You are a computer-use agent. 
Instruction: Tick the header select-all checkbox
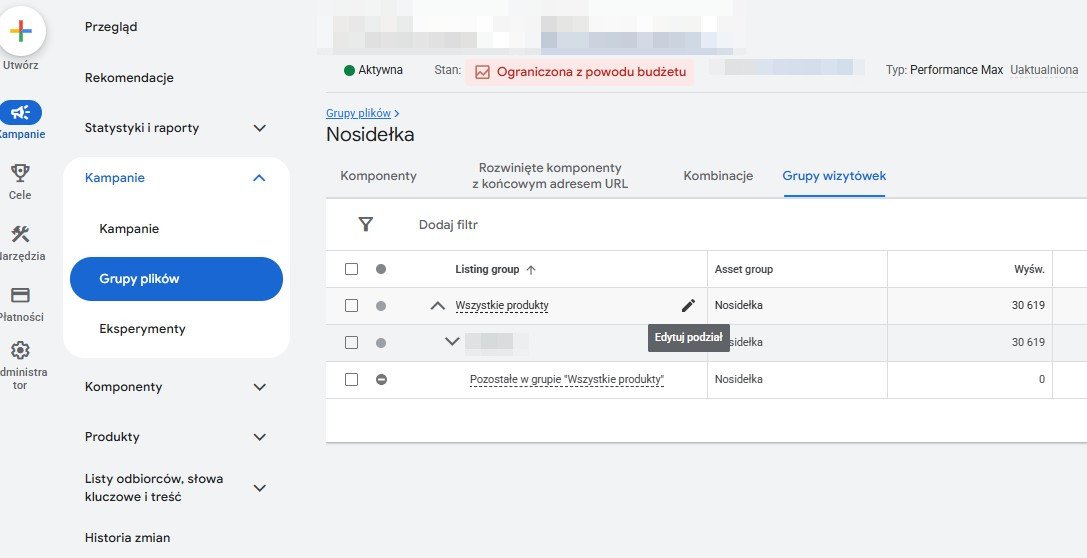tap(351, 269)
